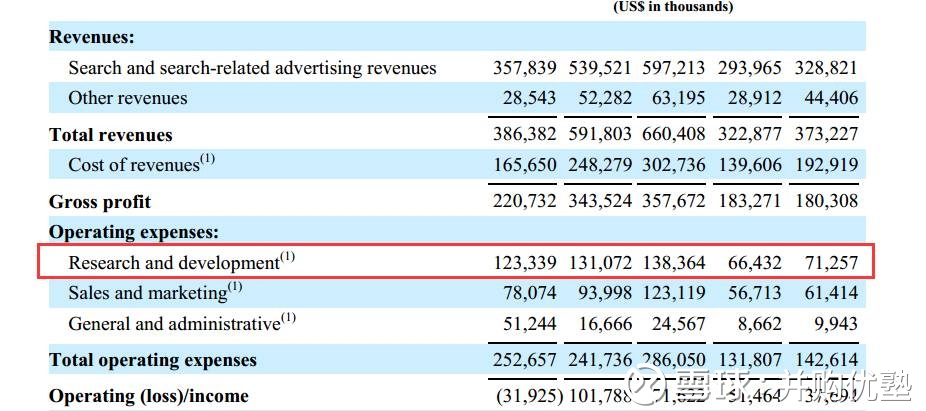This screenshot has height=411, width=926.
Task: Select the Gross profit row label
Action: (x=100, y=202)
